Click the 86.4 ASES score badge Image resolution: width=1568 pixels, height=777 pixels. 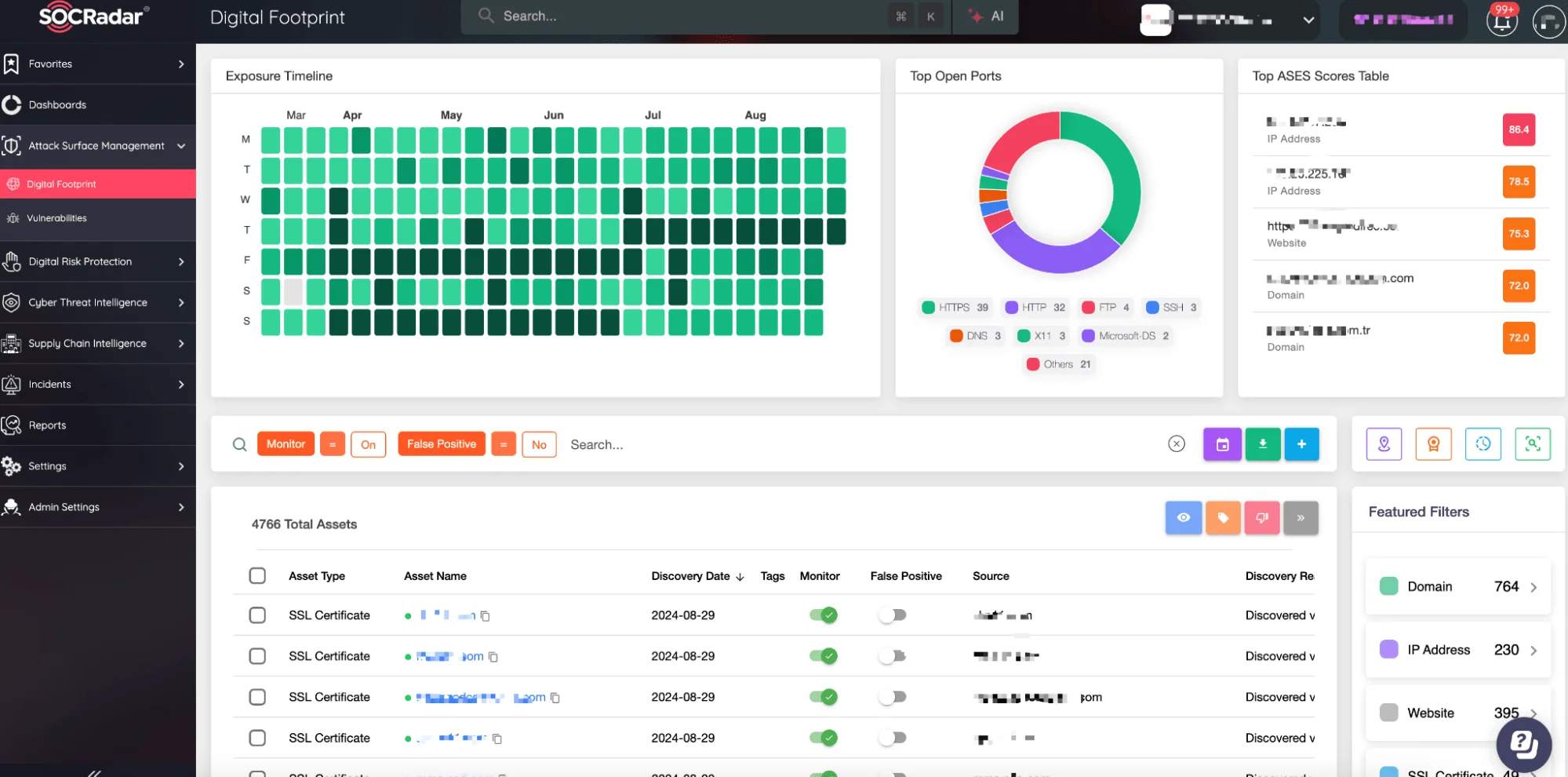[1519, 129]
